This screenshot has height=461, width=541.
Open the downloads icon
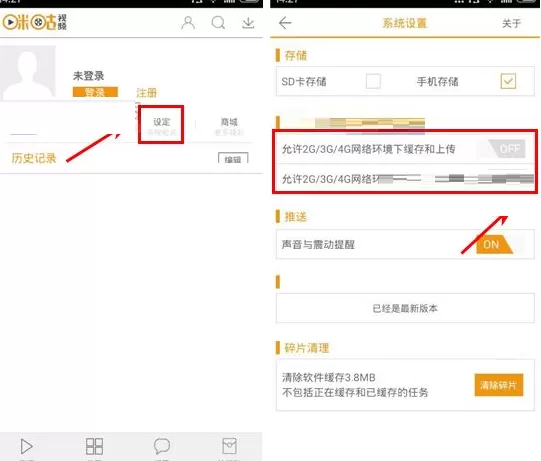pos(248,23)
